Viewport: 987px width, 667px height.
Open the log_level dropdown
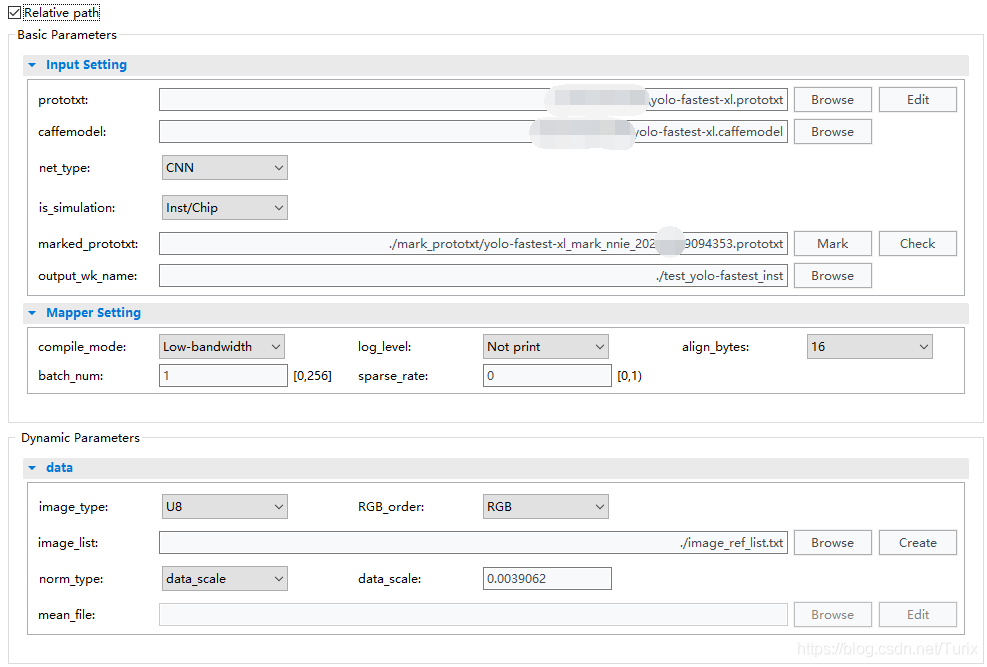coord(546,347)
